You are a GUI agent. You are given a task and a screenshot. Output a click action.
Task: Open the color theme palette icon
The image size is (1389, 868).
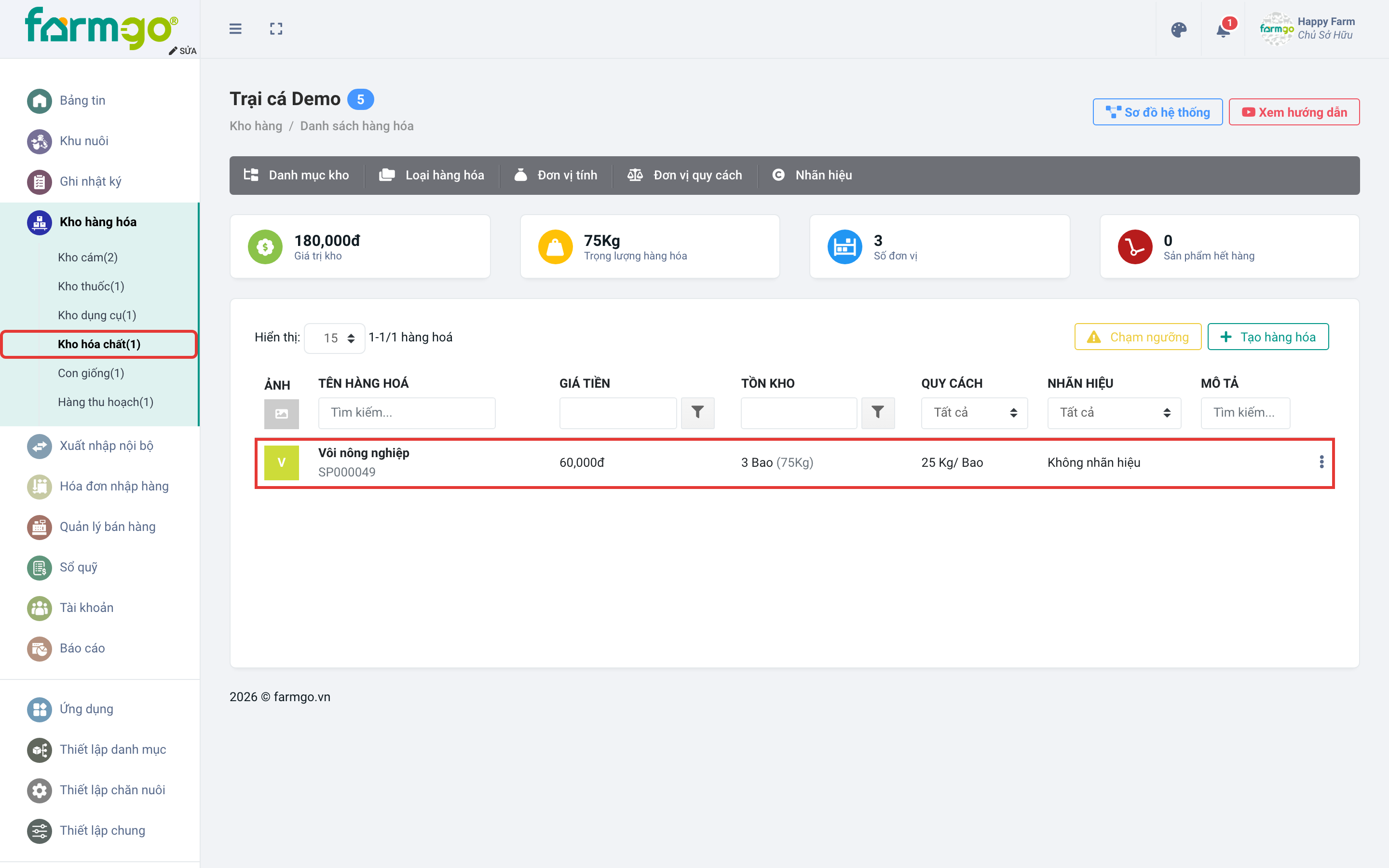click(x=1178, y=30)
